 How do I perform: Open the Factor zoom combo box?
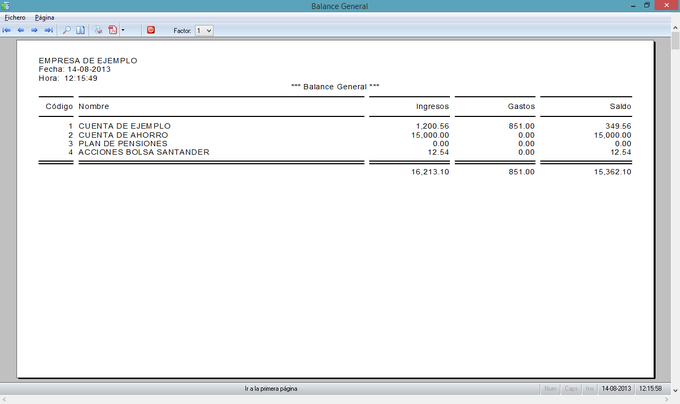[204, 31]
